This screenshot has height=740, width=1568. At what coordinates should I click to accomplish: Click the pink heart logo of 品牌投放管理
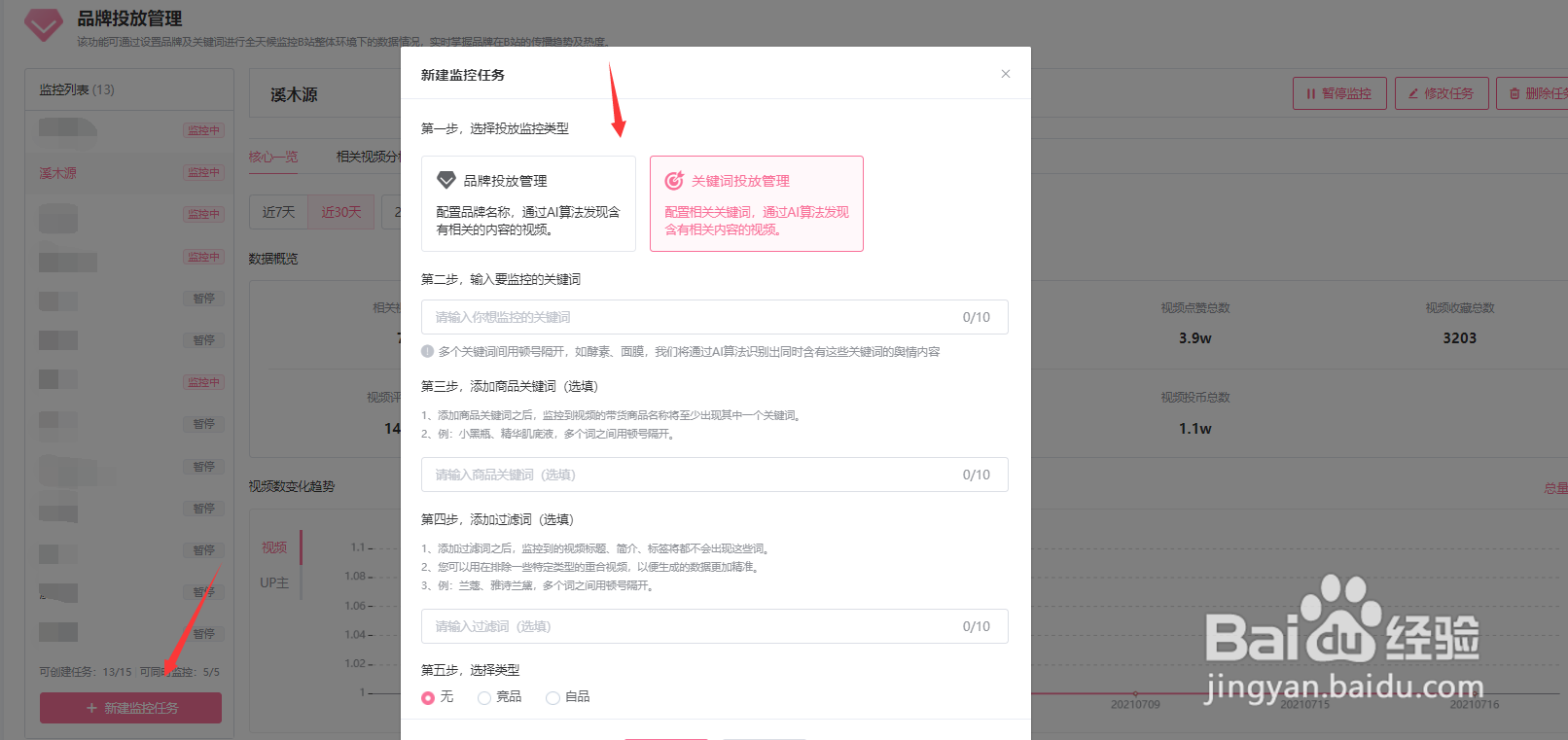44,24
